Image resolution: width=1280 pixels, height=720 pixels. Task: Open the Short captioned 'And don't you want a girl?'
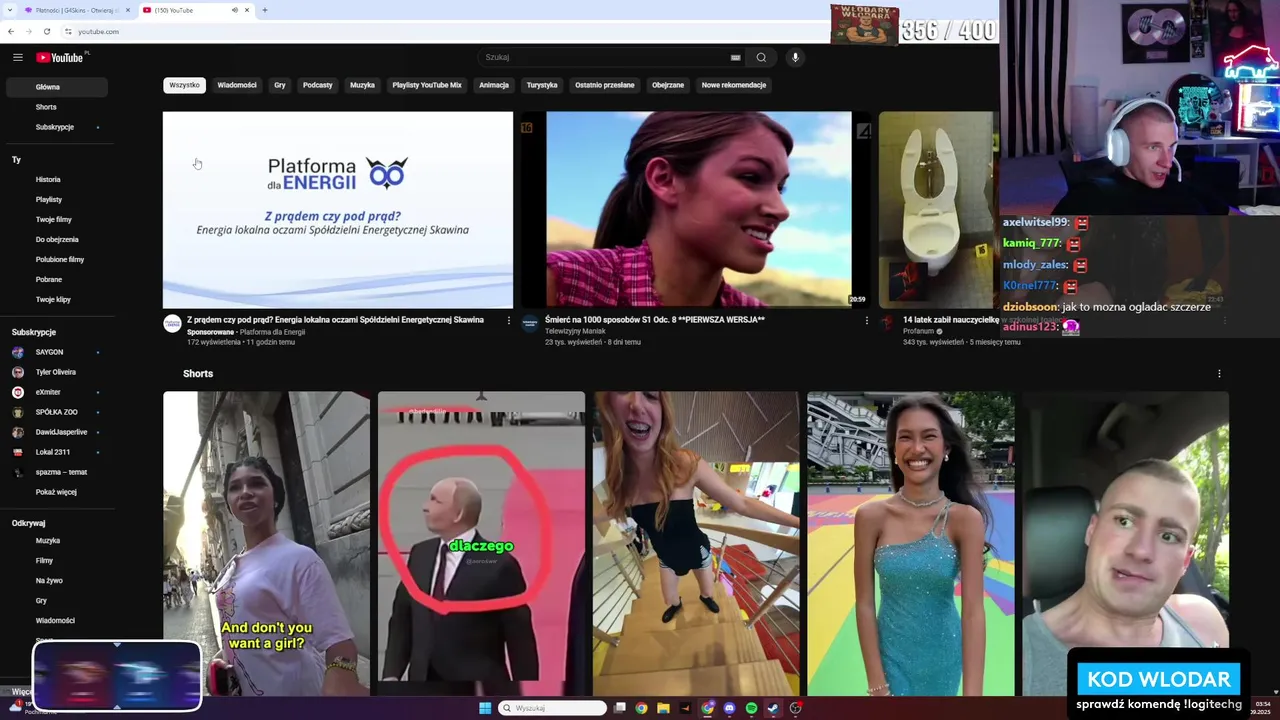(267, 543)
